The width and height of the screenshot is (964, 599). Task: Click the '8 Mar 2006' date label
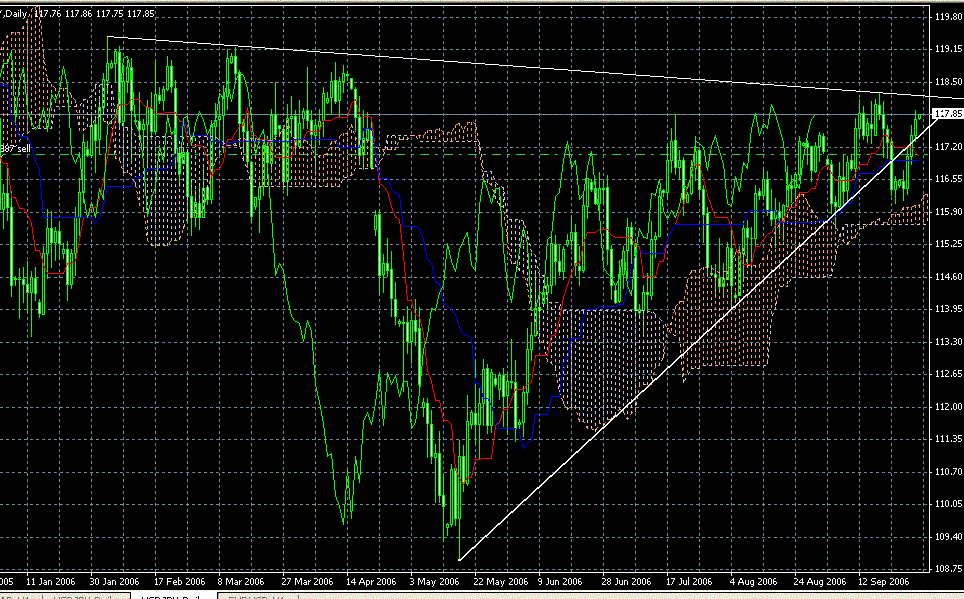point(240,582)
